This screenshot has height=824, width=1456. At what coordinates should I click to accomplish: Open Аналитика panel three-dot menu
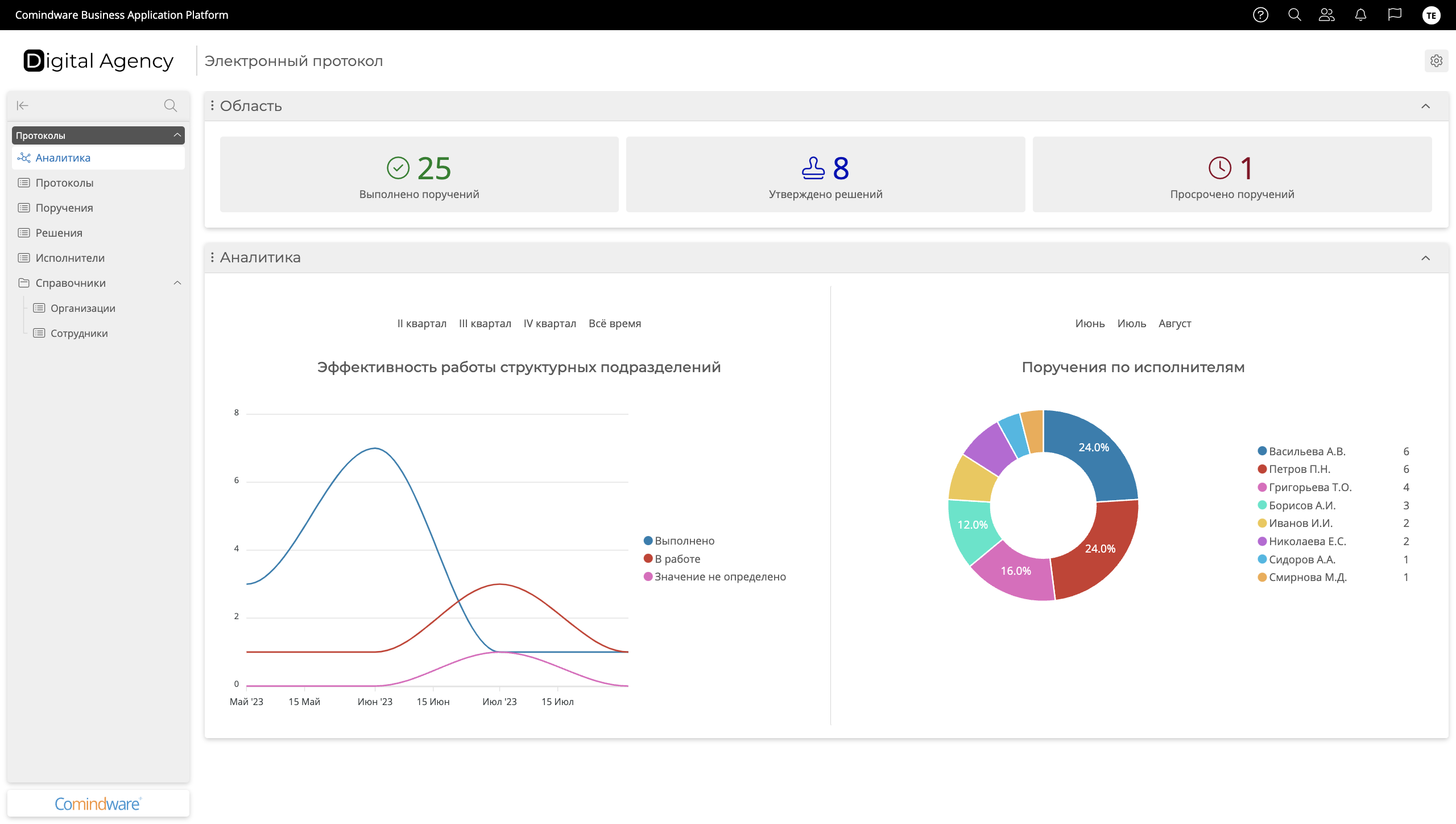point(212,257)
